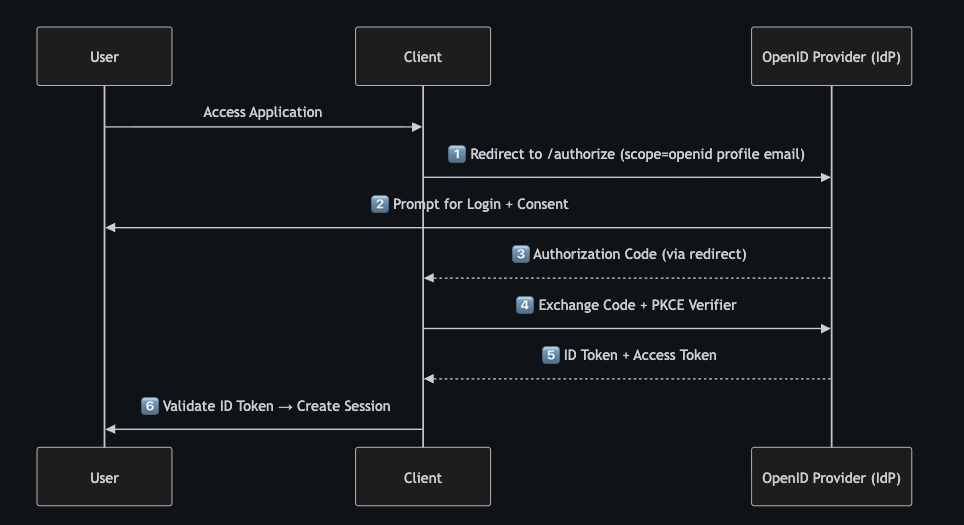
Task: Click the step 6 number badge
Action: tap(150, 406)
